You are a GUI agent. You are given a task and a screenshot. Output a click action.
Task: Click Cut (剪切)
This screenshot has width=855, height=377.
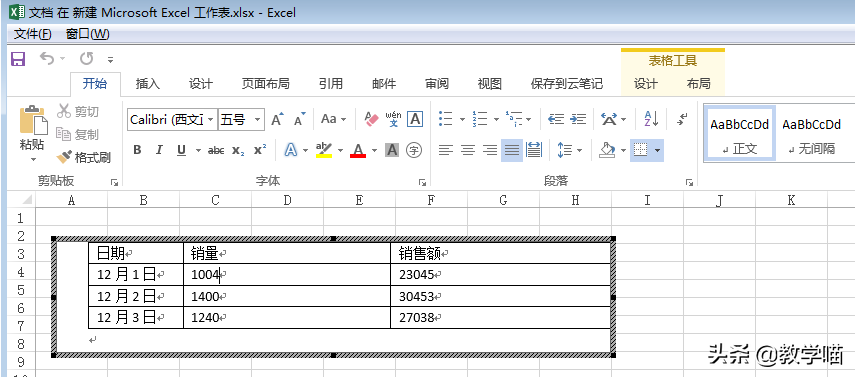[x=78, y=111]
